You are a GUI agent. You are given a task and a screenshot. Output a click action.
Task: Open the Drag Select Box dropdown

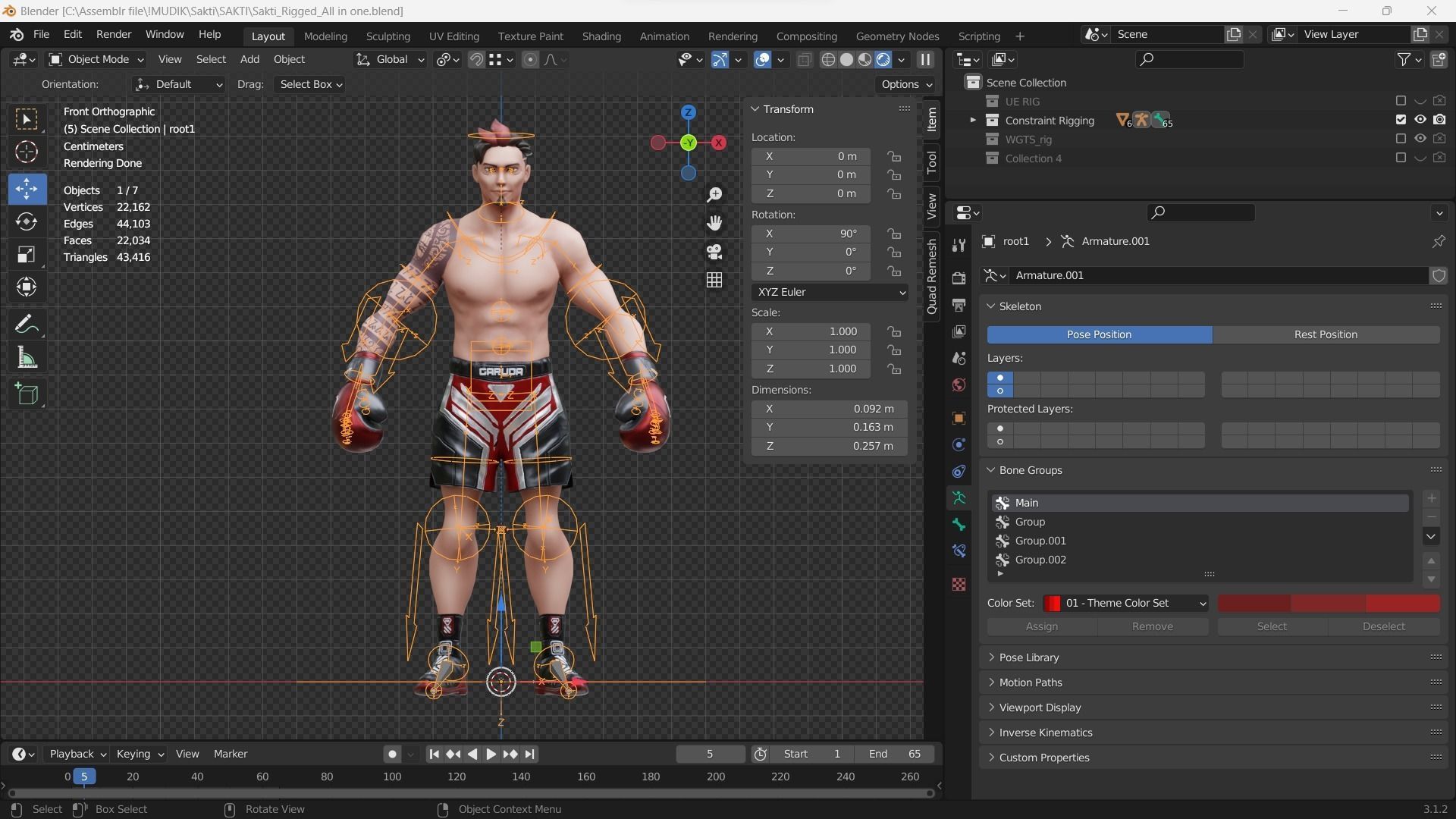pyautogui.click(x=311, y=84)
